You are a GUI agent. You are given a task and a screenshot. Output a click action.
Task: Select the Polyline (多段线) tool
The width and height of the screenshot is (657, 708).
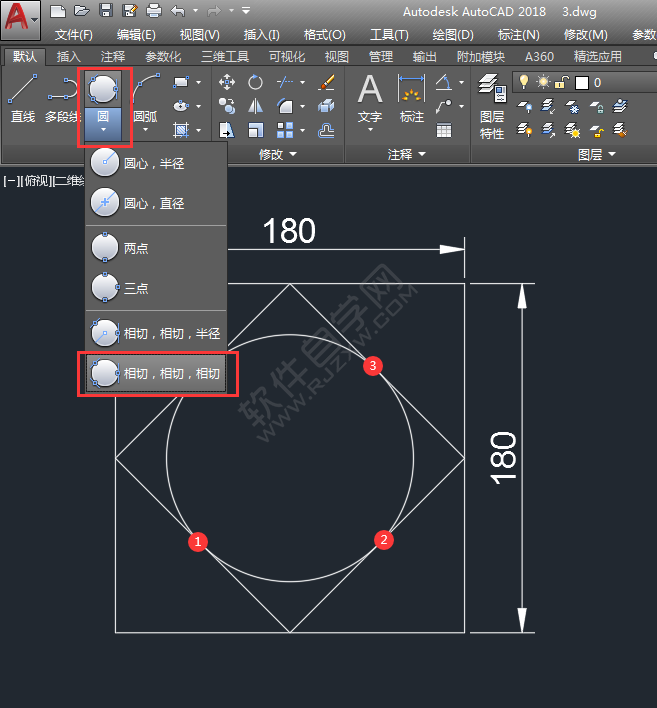(x=62, y=98)
